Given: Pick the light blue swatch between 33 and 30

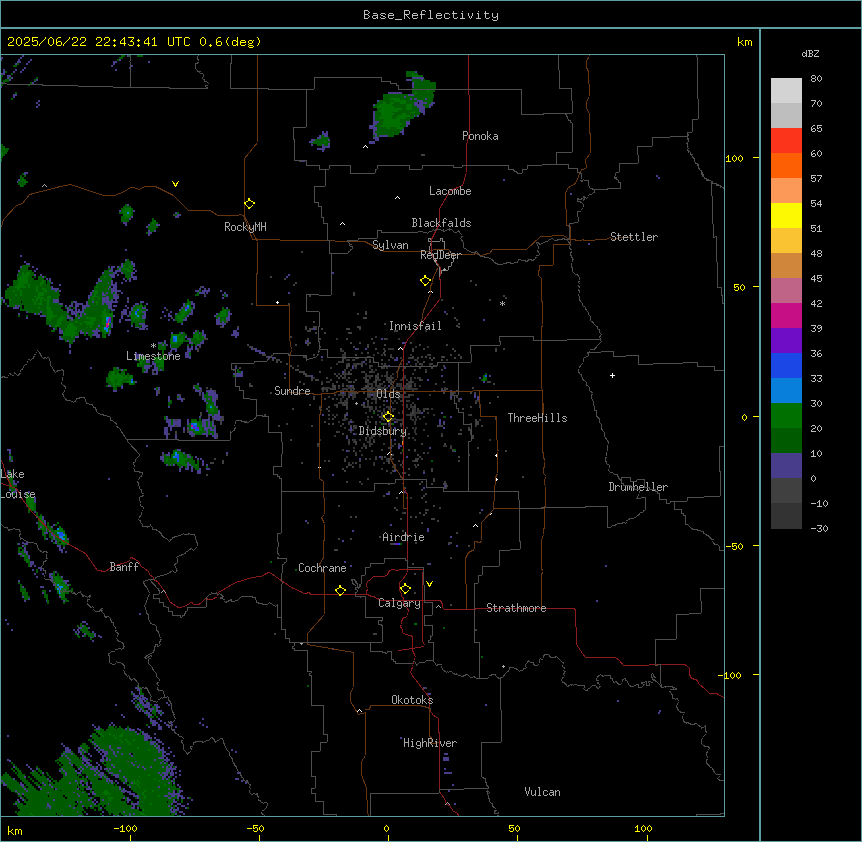Looking at the screenshot, I should [x=786, y=391].
